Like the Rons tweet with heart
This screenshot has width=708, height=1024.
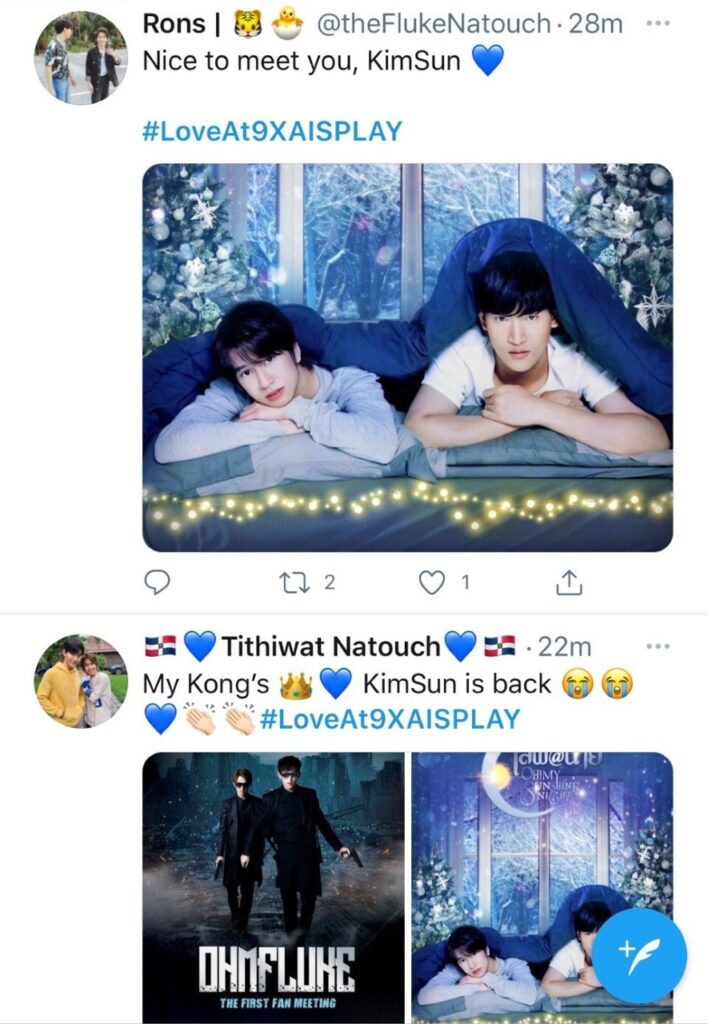[431, 582]
